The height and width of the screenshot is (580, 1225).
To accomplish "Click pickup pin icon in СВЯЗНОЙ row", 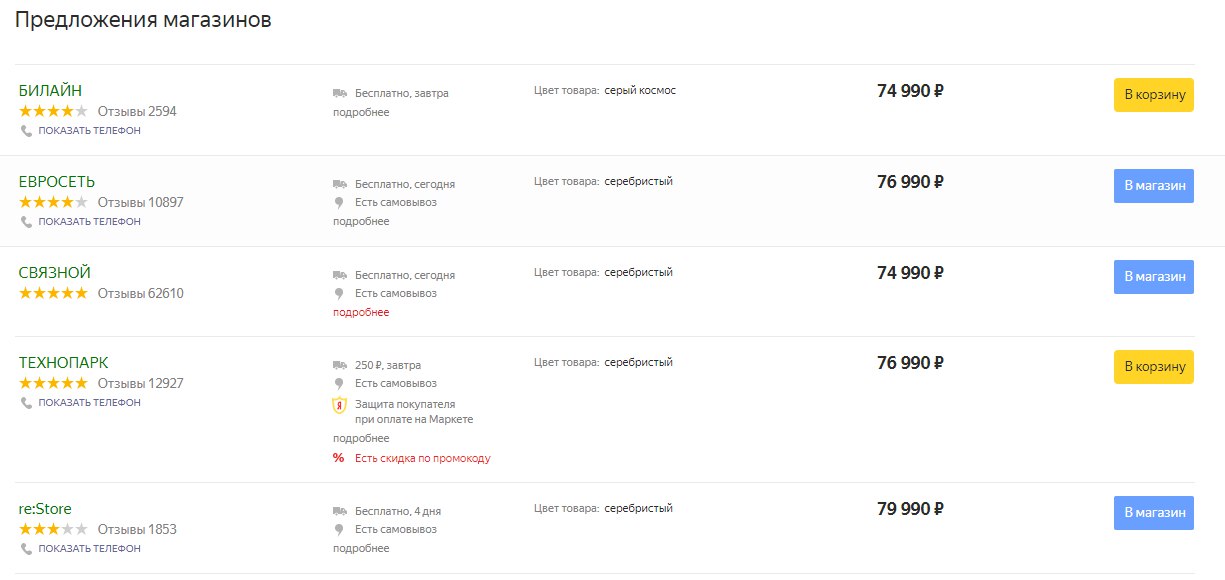I will [x=340, y=294].
